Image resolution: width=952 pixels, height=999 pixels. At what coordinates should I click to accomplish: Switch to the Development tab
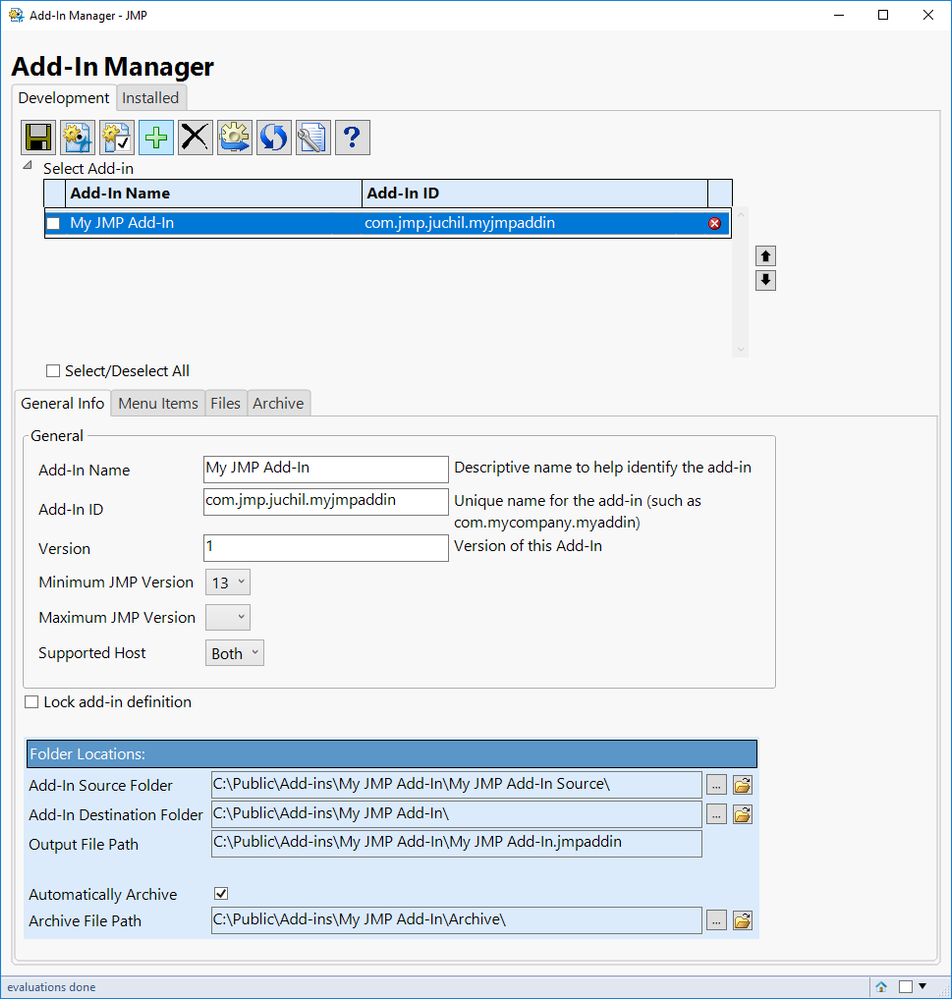[64, 97]
